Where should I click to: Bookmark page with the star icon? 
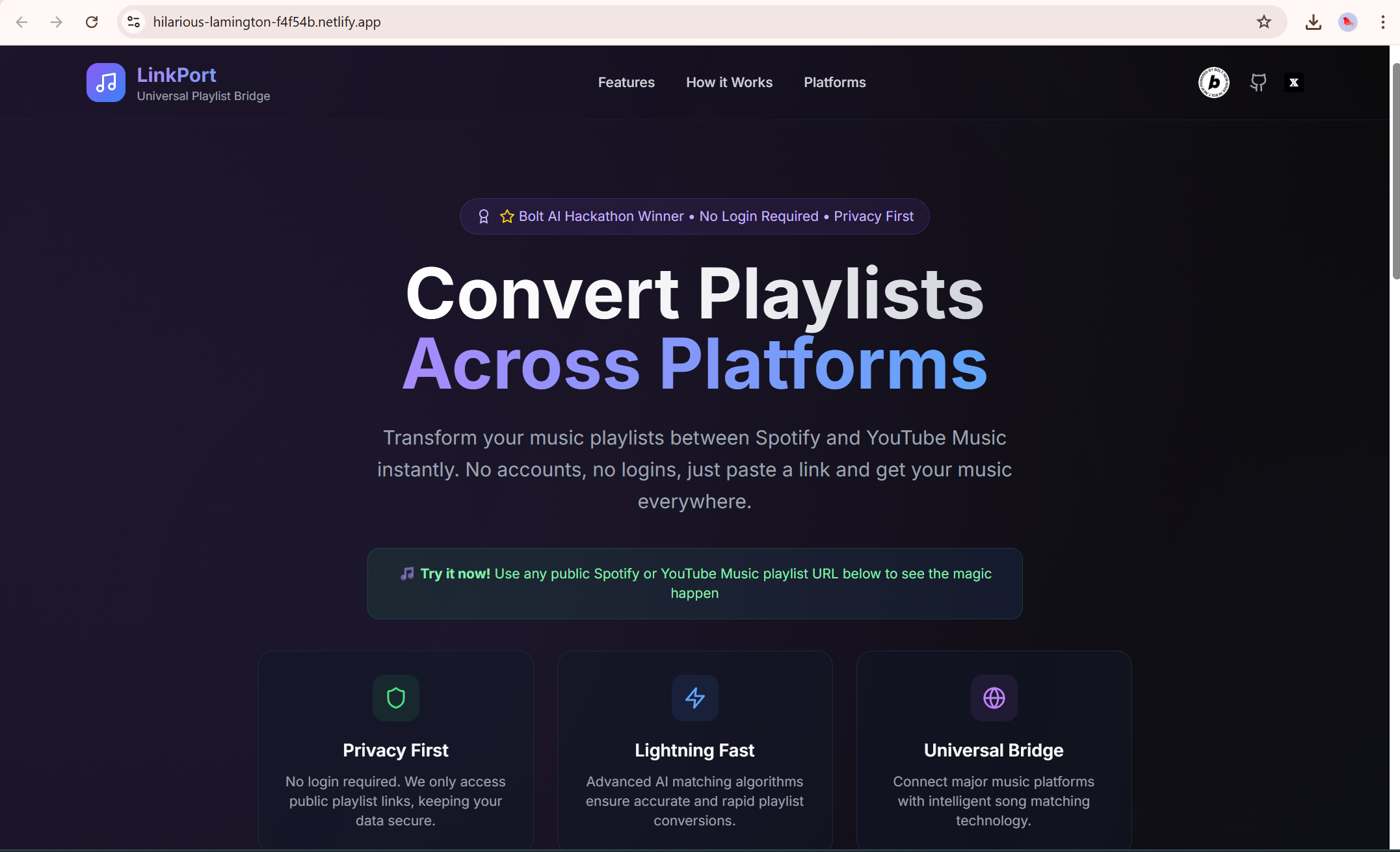coord(1263,22)
